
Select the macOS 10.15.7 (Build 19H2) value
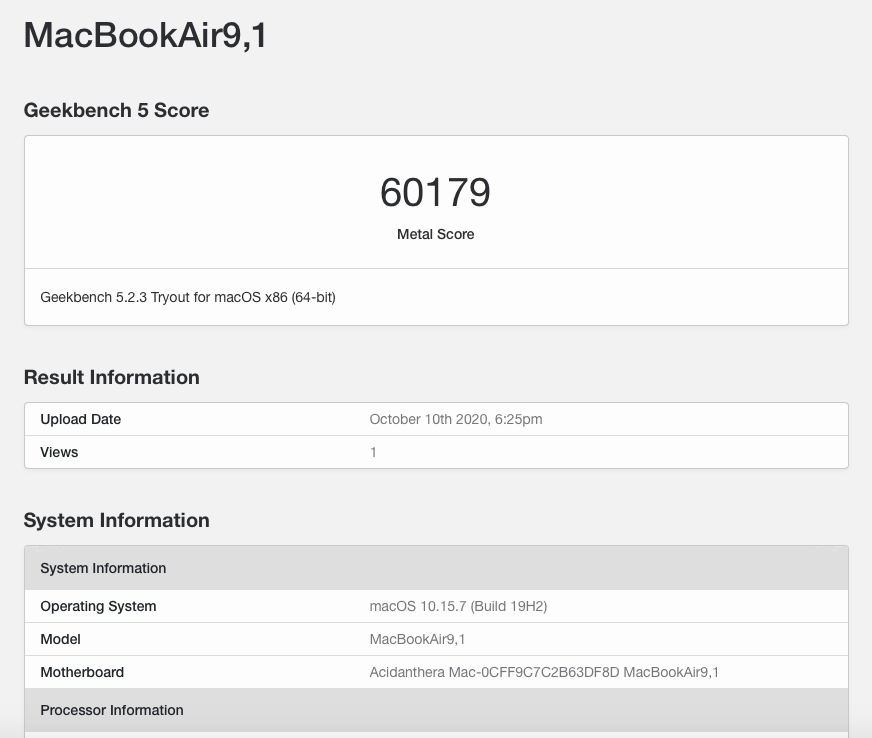click(458, 606)
